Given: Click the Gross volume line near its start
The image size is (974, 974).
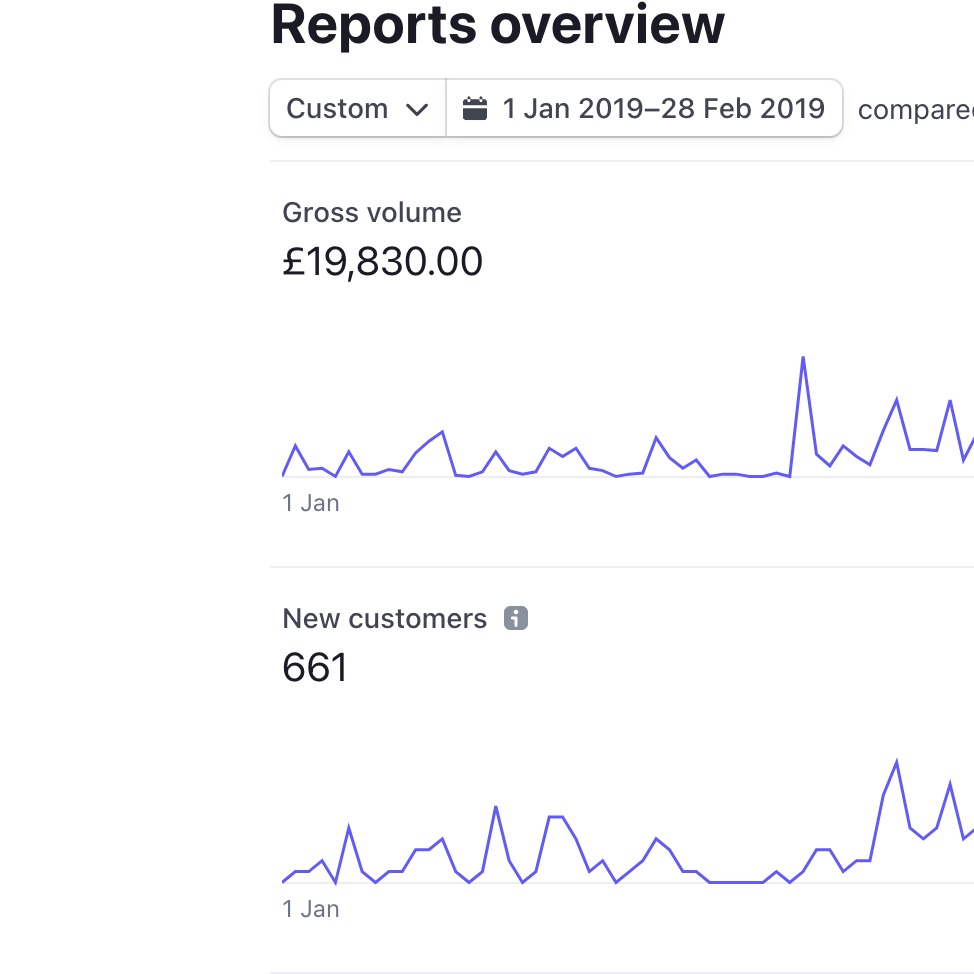Looking at the screenshot, I should tap(295, 446).
